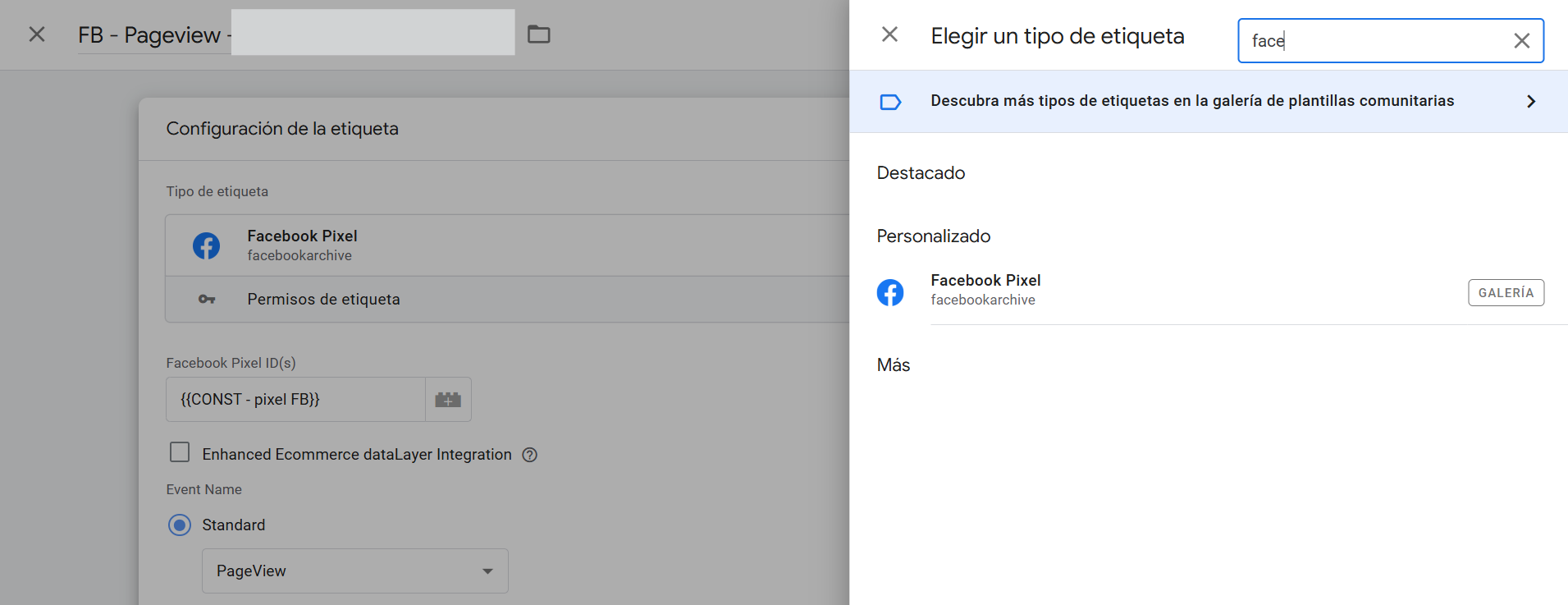Viewport: 1568px width, 605px height.
Task: Open the PageView event dropdown
Action: click(x=354, y=571)
